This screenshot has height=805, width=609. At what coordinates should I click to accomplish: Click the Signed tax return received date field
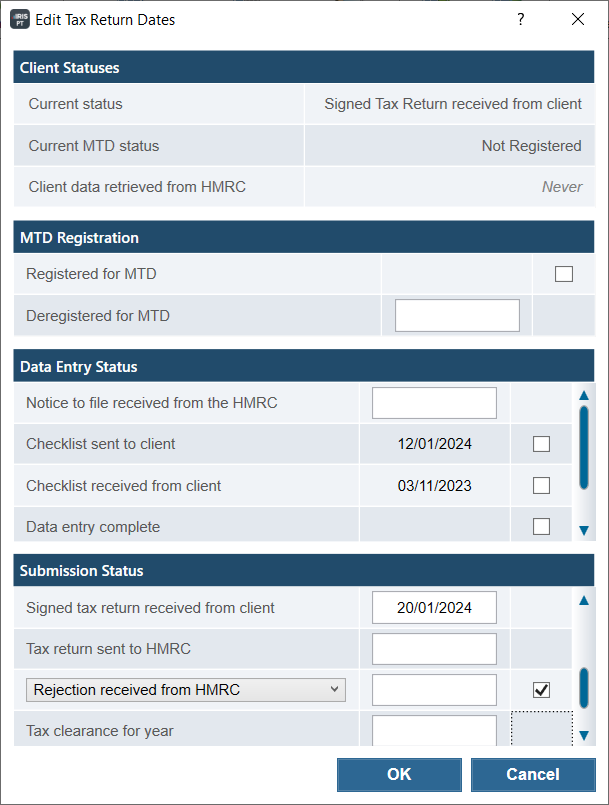click(434, 608)
